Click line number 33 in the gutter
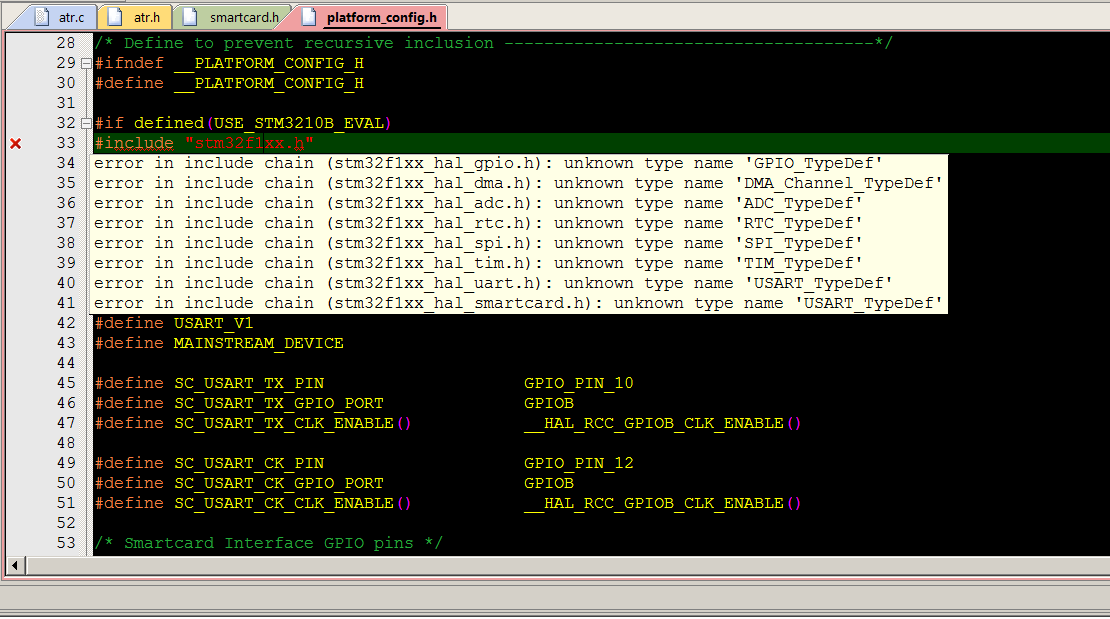Image resolution: width=1110 pixels, height=619 pixels. click(x=66, y=143)
